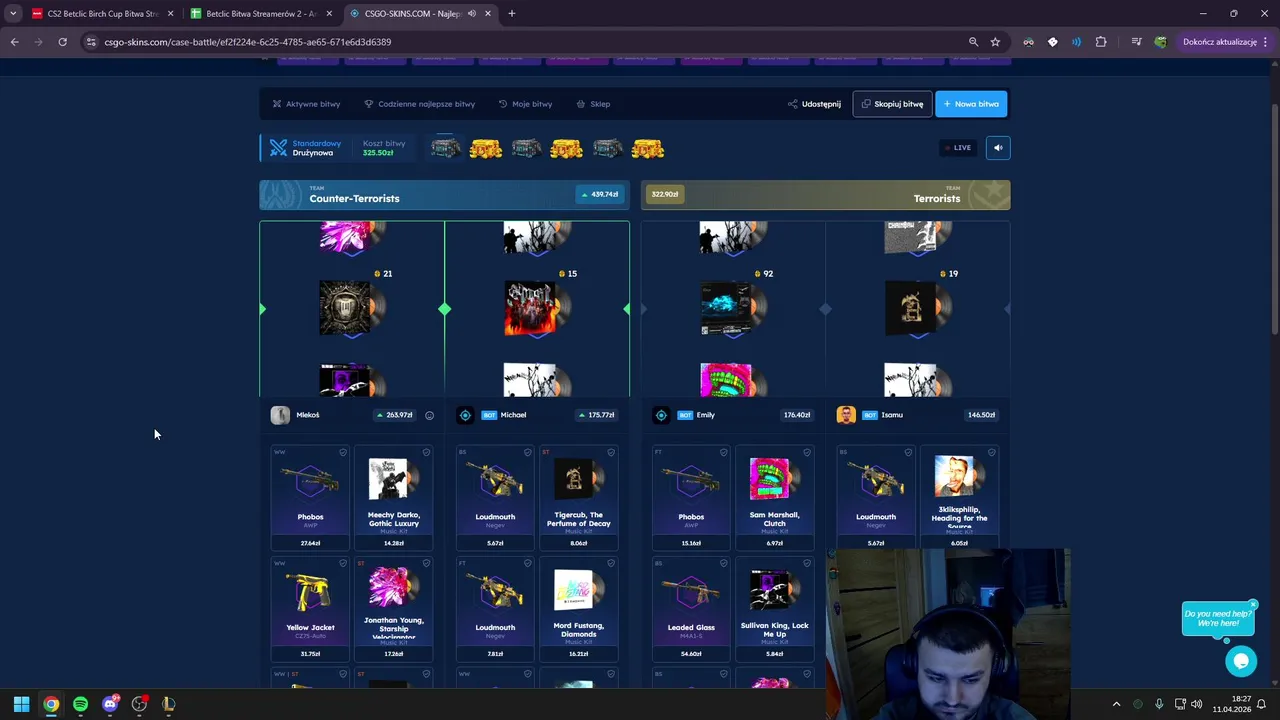Switch to Betclic Bitwa Streamerów 2 tab
This screenshot has width=1280, height=720.
[x=260, y=14]
